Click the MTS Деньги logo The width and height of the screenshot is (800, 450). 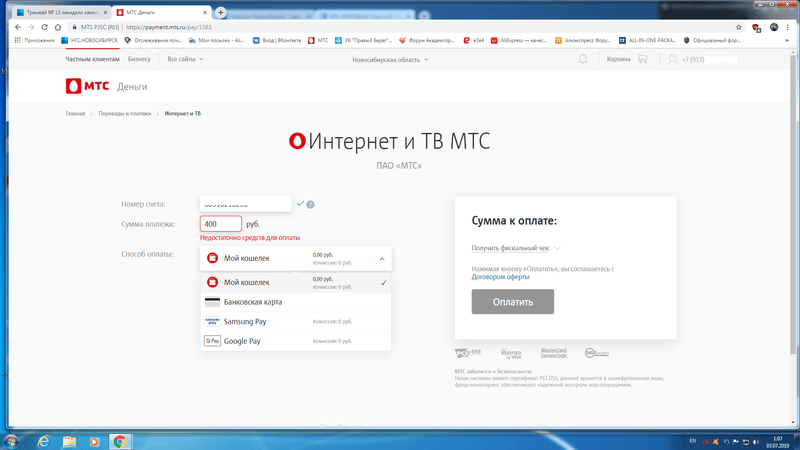[106, 87]
